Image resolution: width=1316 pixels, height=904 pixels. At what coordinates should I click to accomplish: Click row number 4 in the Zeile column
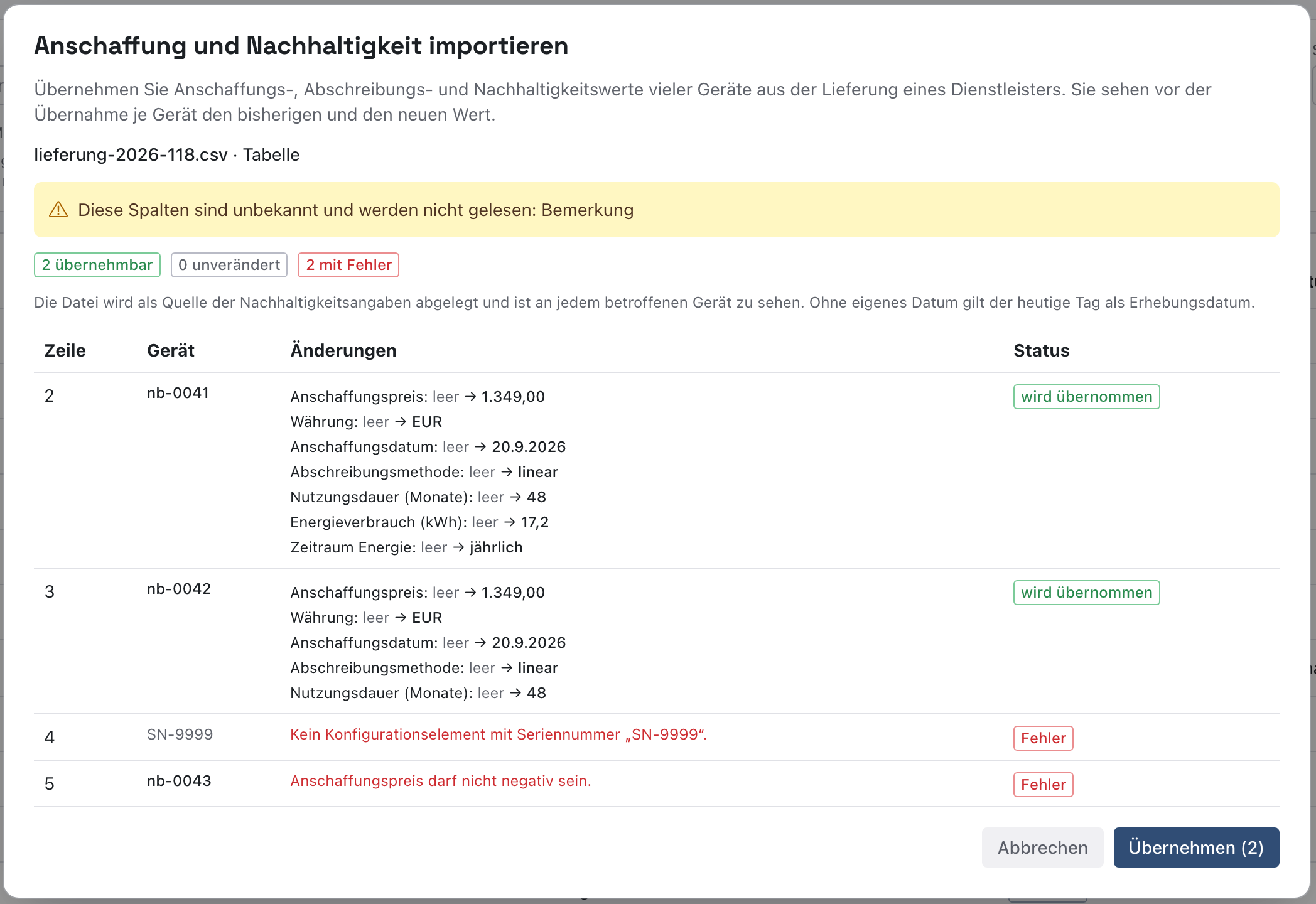point(50,737)
